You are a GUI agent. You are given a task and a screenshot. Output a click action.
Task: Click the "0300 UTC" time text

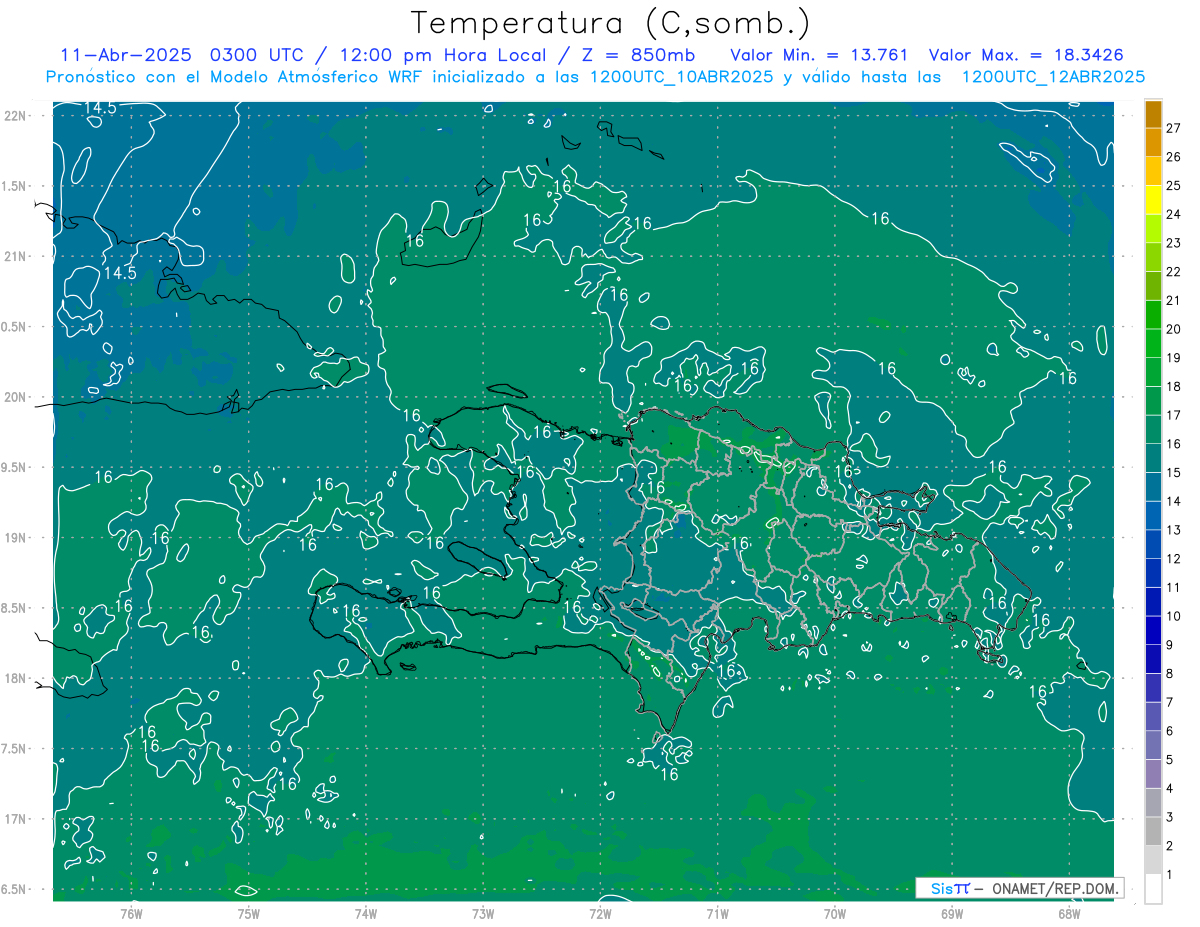pyautogui.click(x=255, y=55)
